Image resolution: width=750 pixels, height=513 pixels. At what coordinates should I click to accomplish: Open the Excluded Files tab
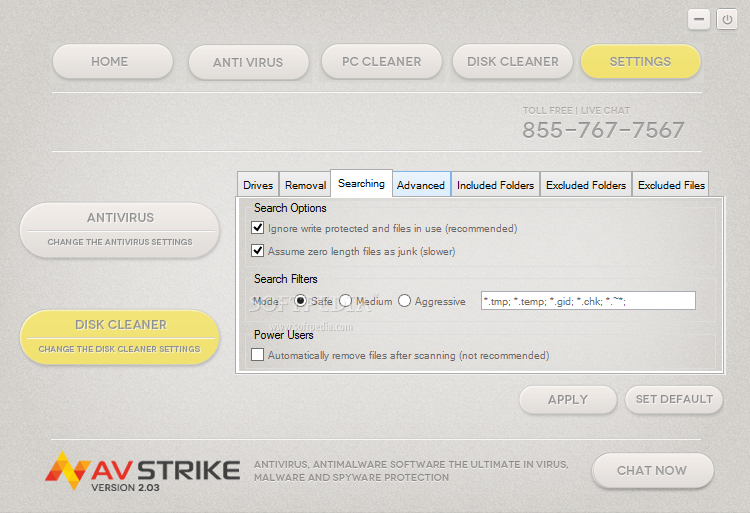pyautogui.click(x=671, y=185)
